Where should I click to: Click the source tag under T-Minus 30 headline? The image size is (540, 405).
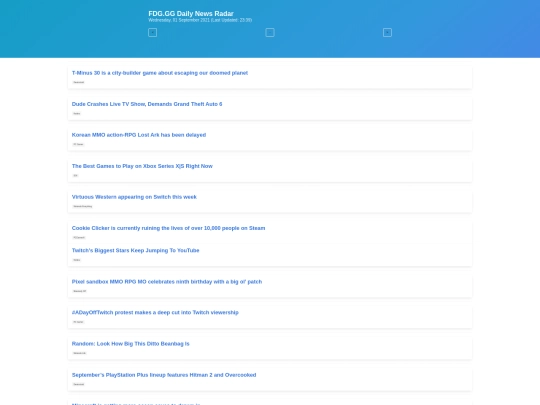click(x=79, y=82)
